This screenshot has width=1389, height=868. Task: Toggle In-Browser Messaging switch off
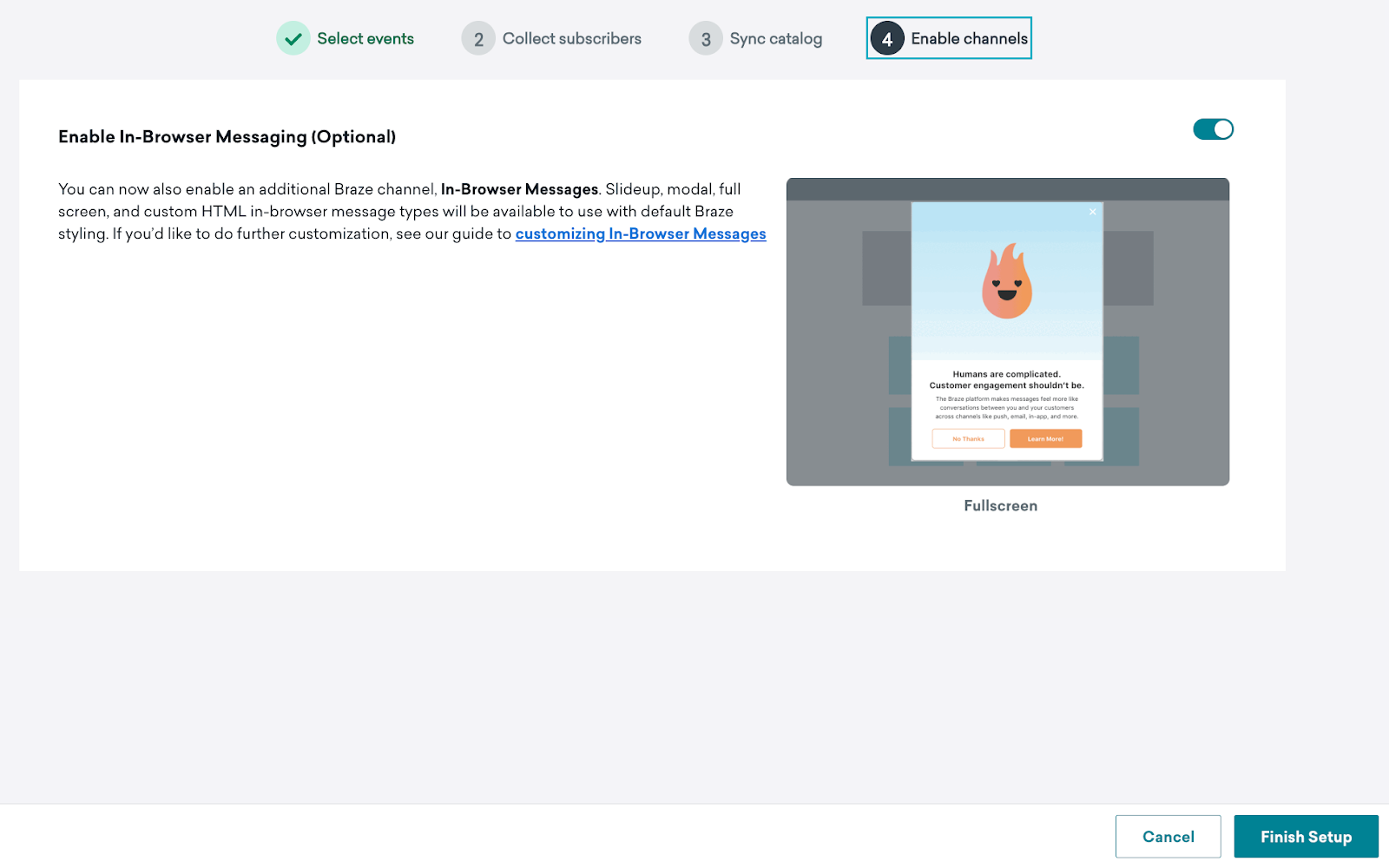(x=1213, y=129)
